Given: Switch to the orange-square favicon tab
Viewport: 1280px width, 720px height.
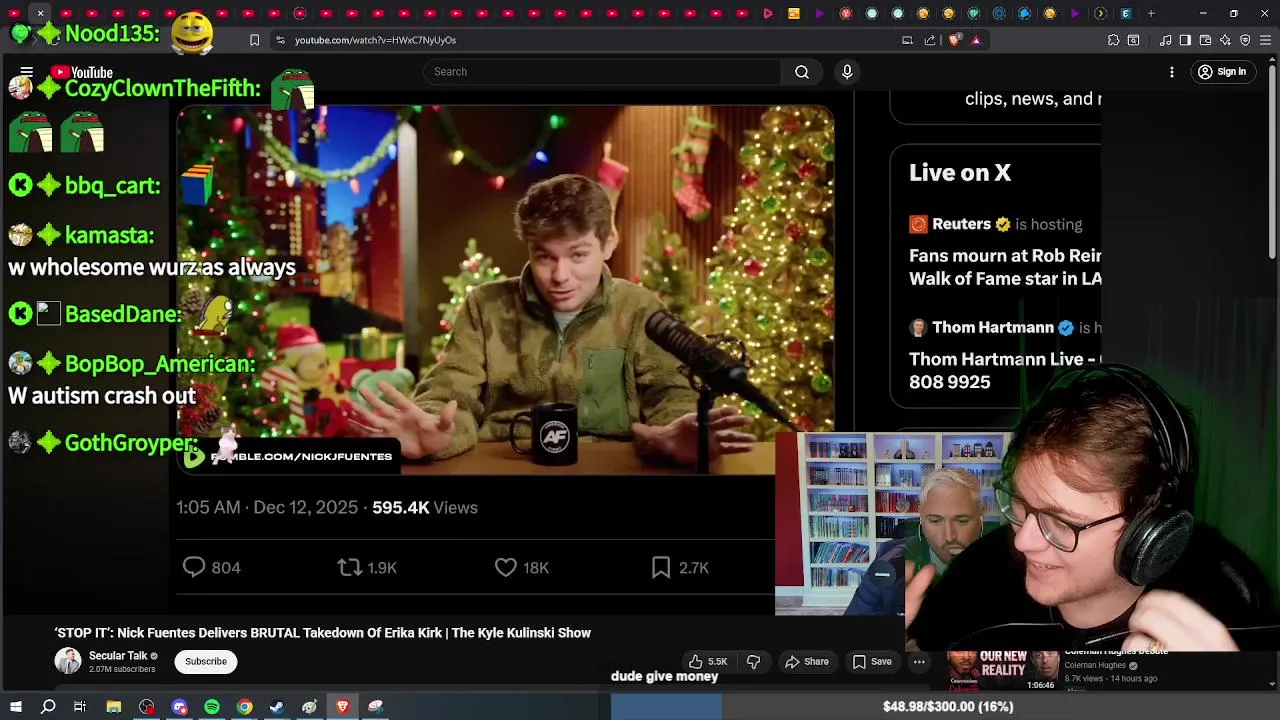Looking at the screenshot, I should [794, 14].
